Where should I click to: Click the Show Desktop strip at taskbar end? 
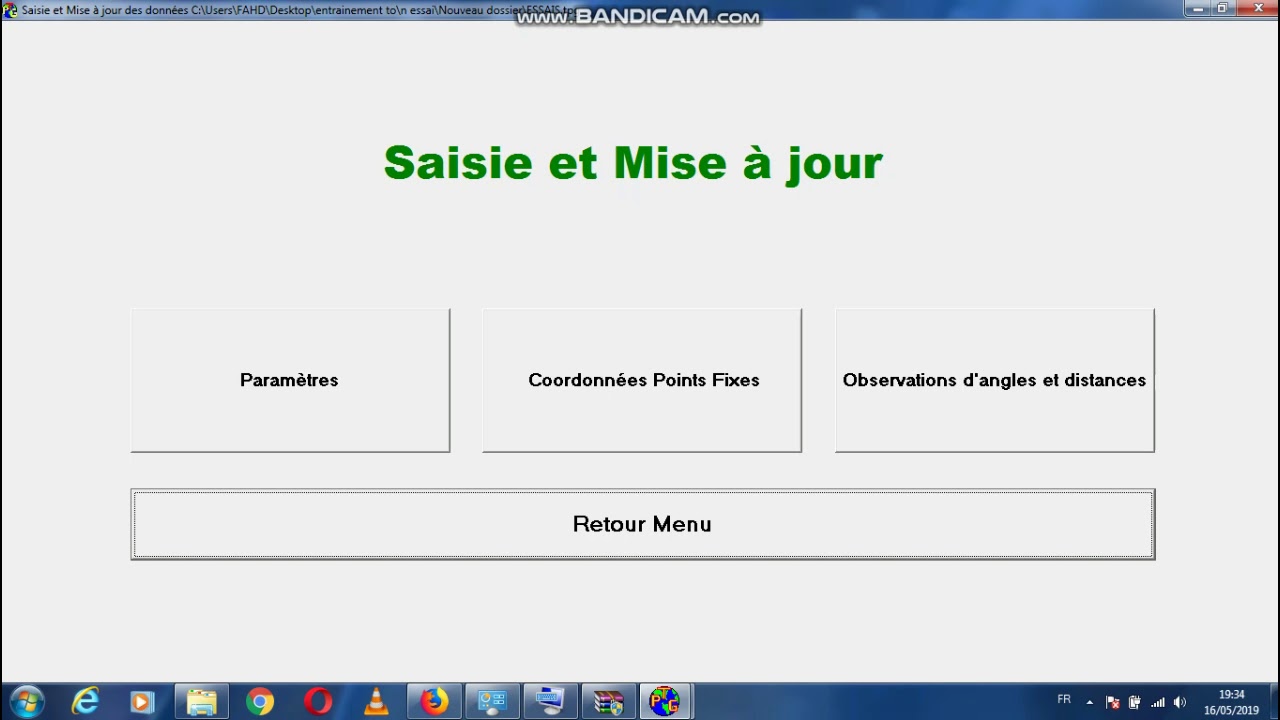(x=1273, y=702)
